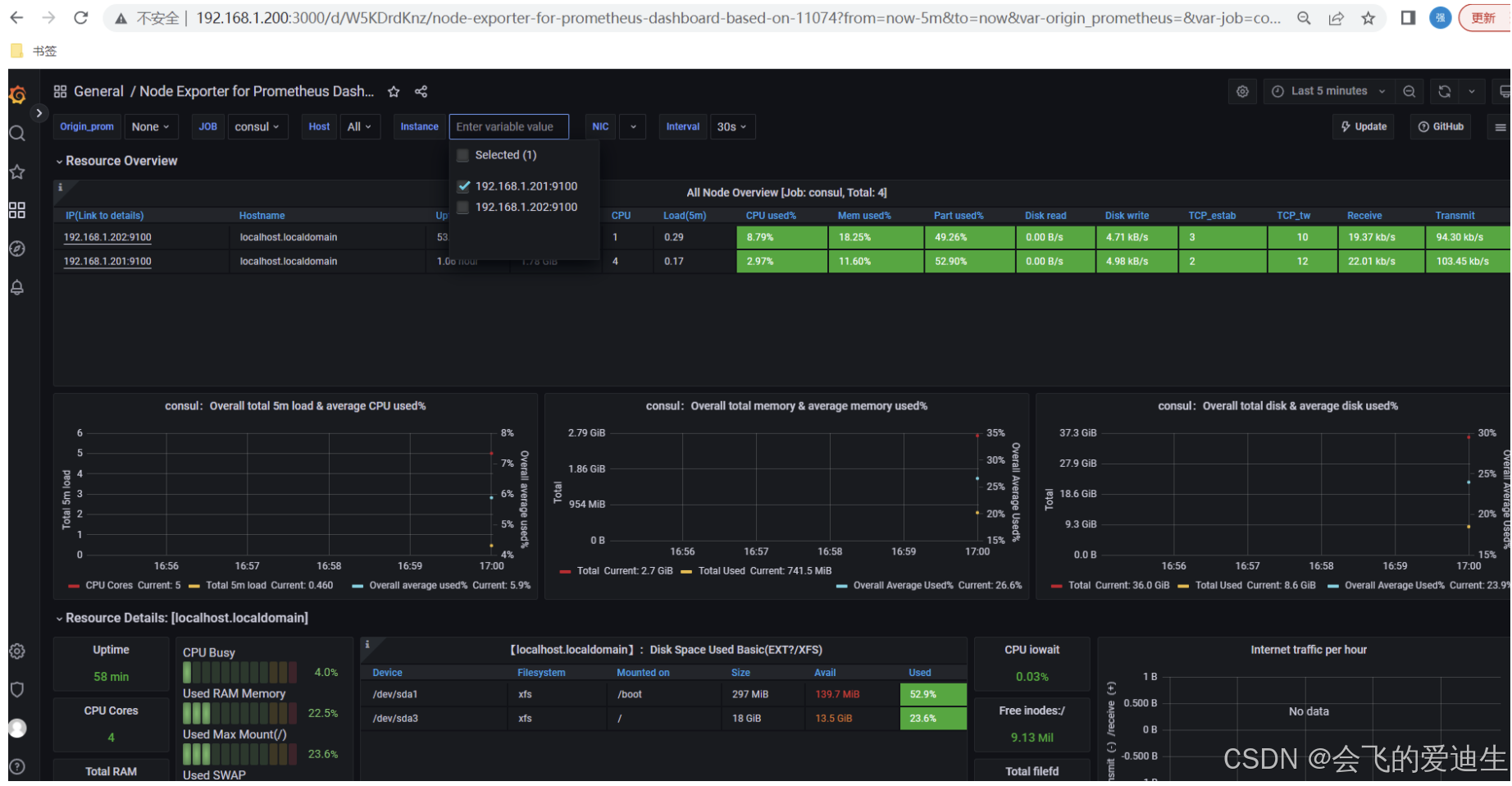Screen dimensions: 1512x786
Task: Bookmark this page with the star
Action: click(1369, 18)
